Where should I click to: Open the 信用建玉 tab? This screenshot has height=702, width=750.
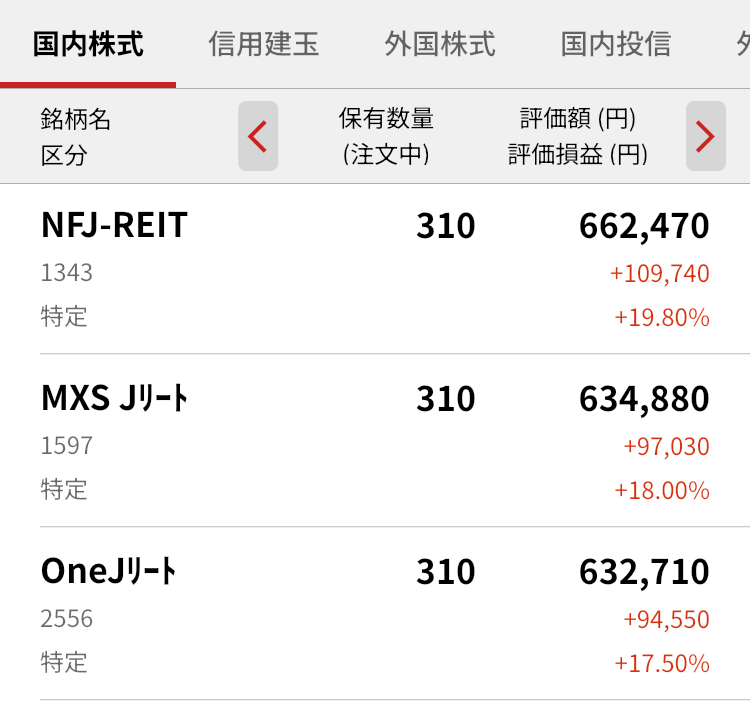pos(264,44)
